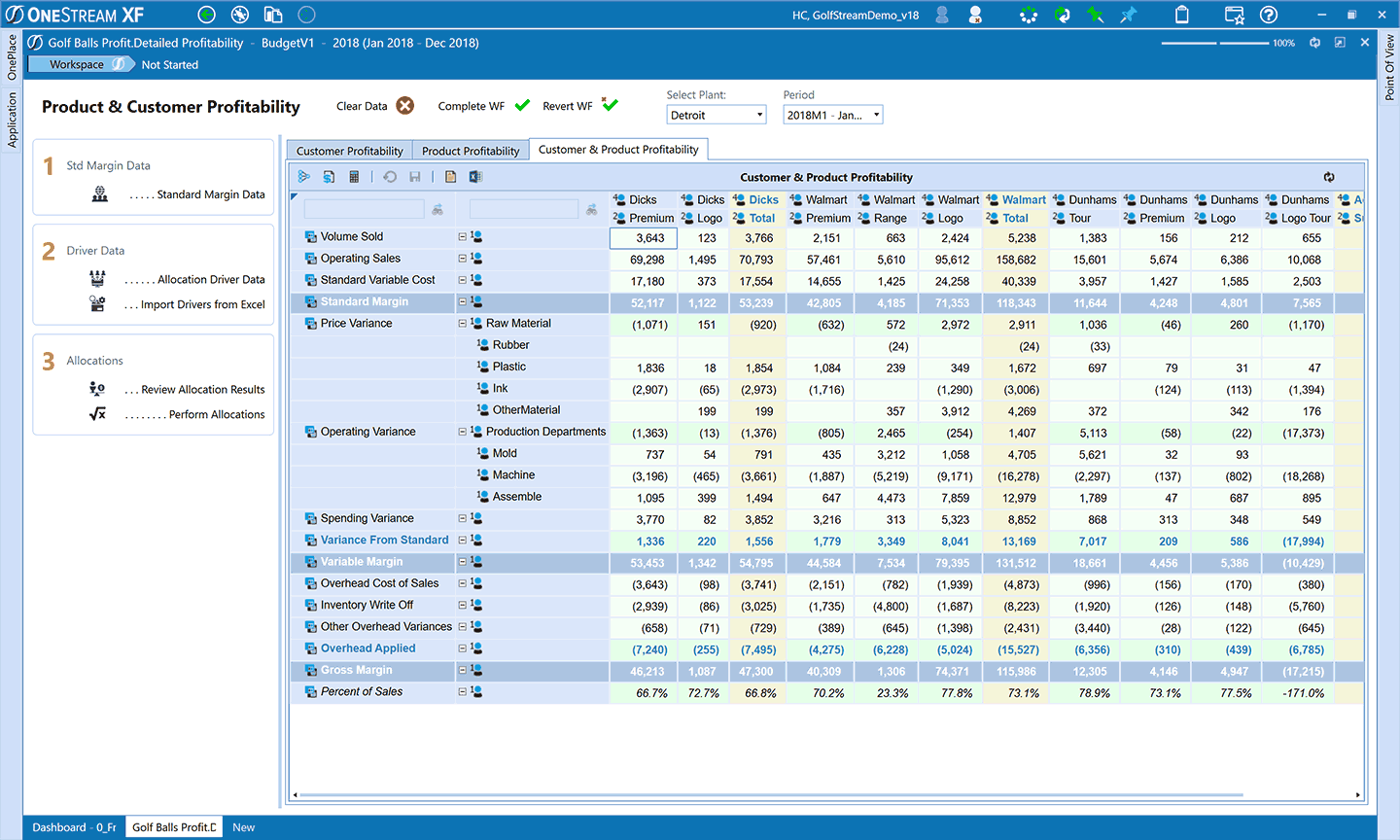Viewport: 1400px width, 840px height.
Task: Click the green refresh application icon in title bar
Action: click(1063, 15)
